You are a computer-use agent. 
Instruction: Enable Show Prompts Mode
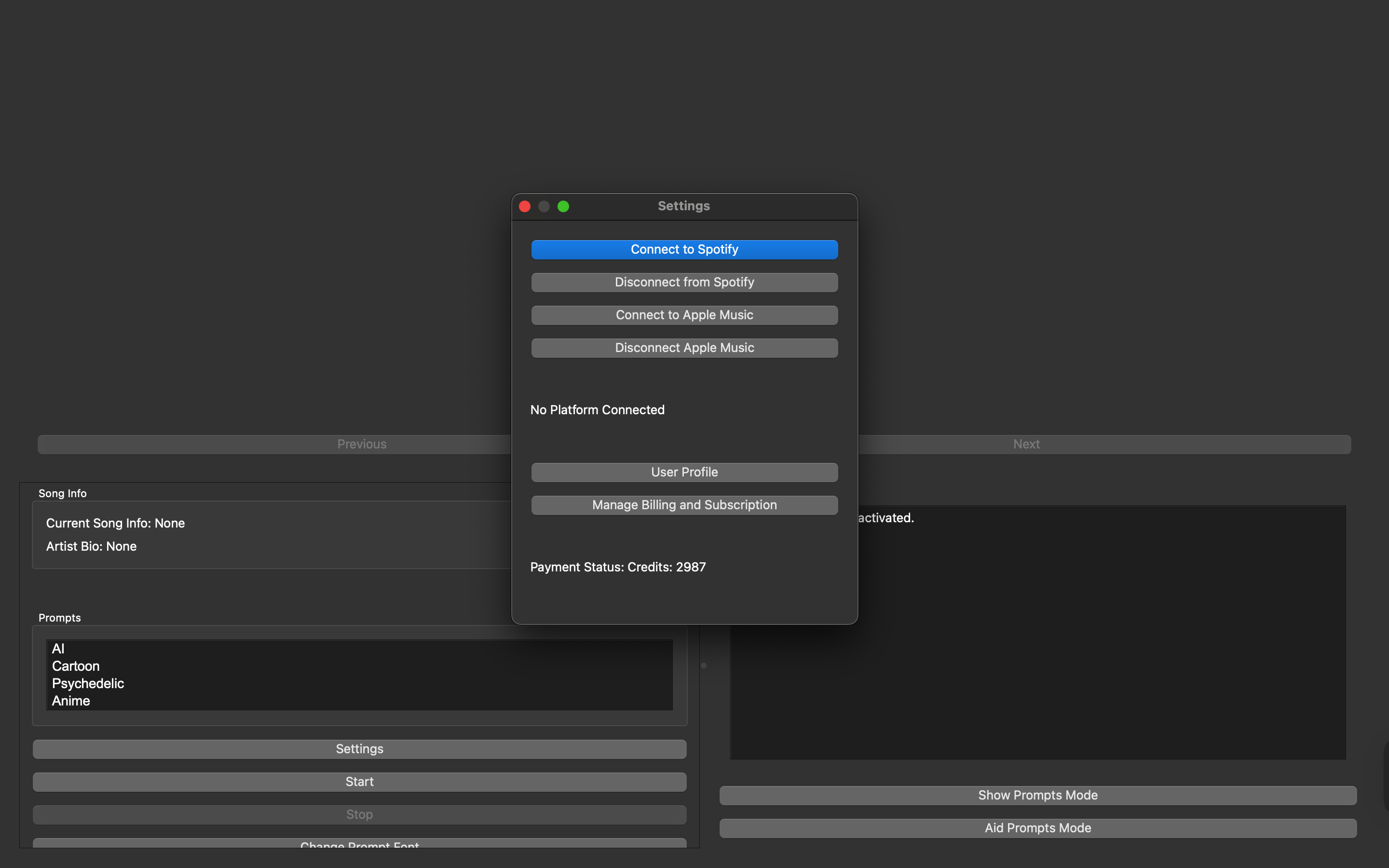tap(1037, 795)
